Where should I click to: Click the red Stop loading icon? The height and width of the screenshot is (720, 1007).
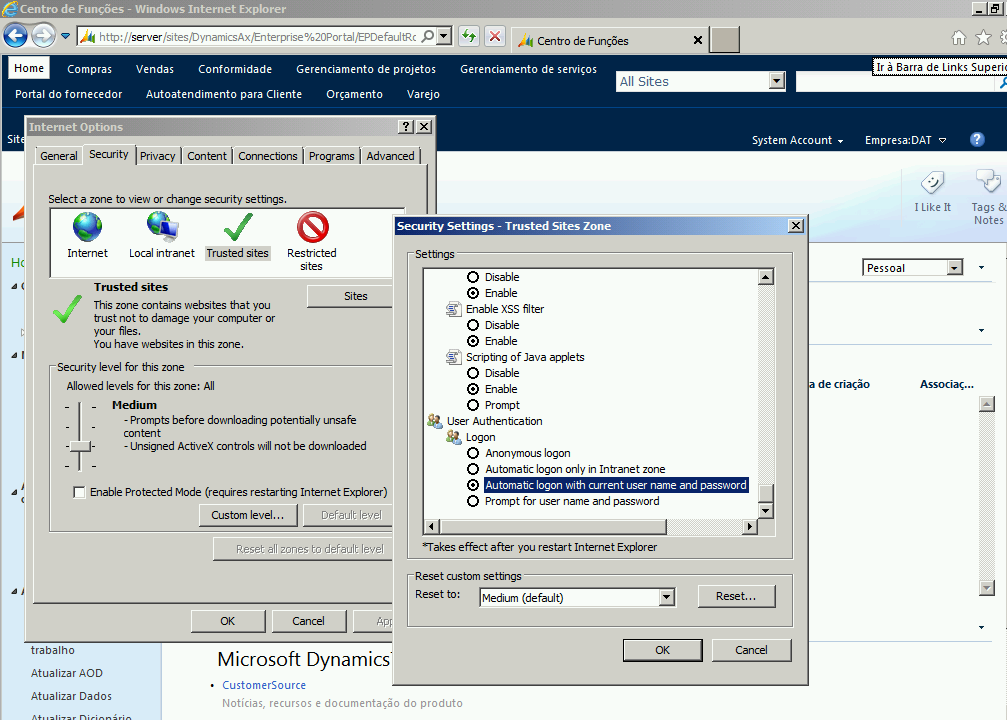(495, 37)
